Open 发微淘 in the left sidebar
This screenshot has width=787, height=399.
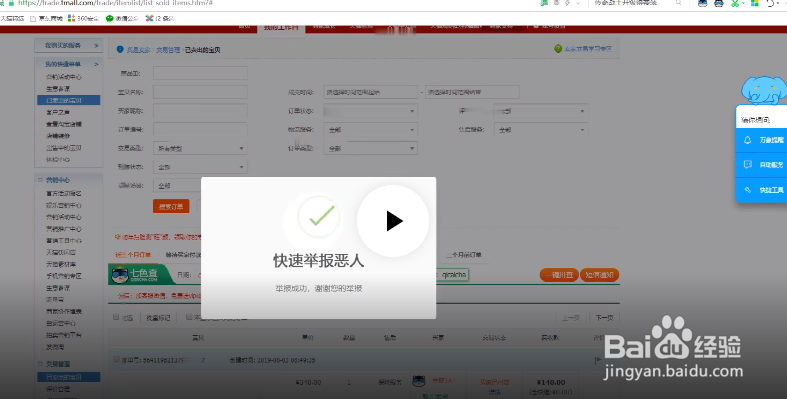(55, 347)
